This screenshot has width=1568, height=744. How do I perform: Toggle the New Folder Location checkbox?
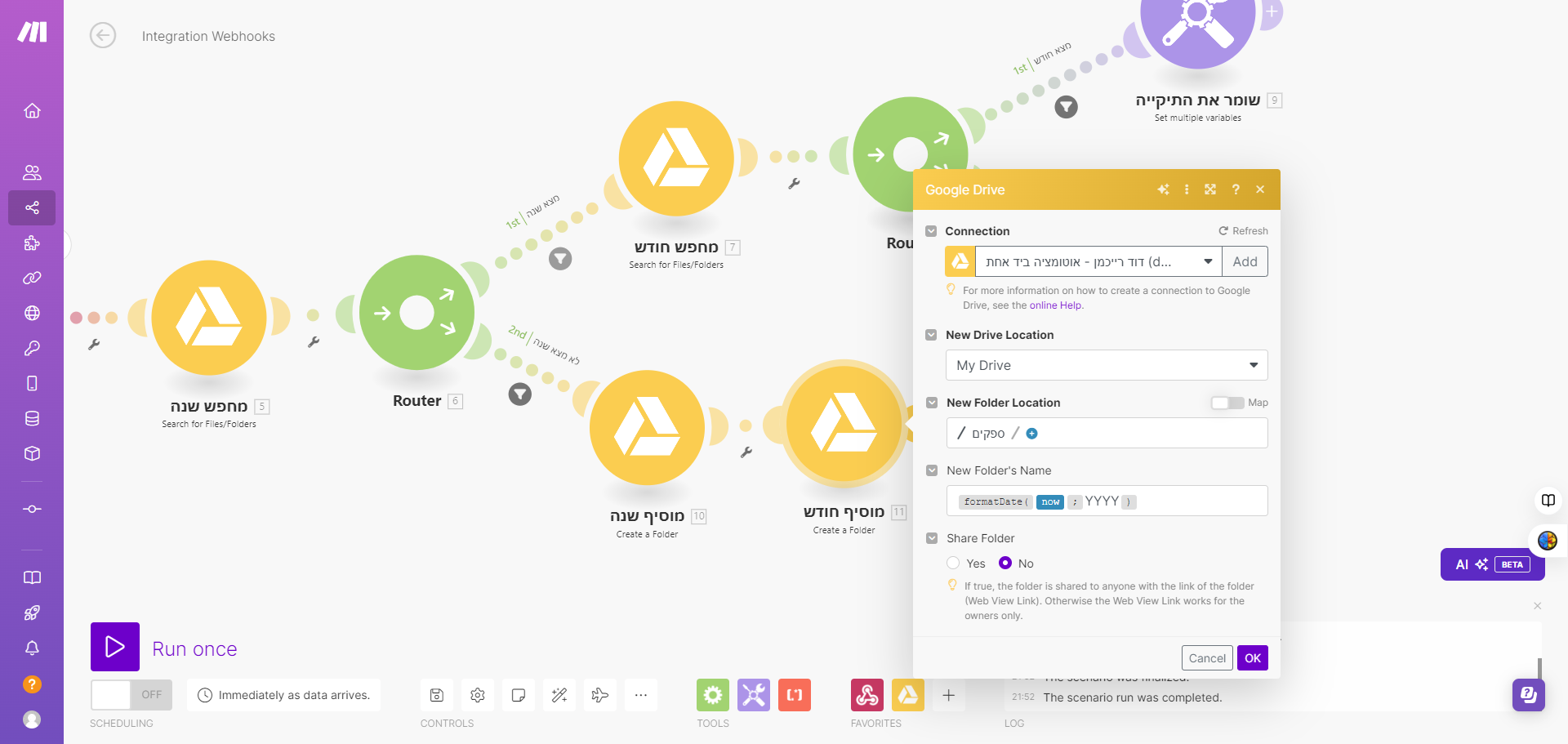point(932,403)
